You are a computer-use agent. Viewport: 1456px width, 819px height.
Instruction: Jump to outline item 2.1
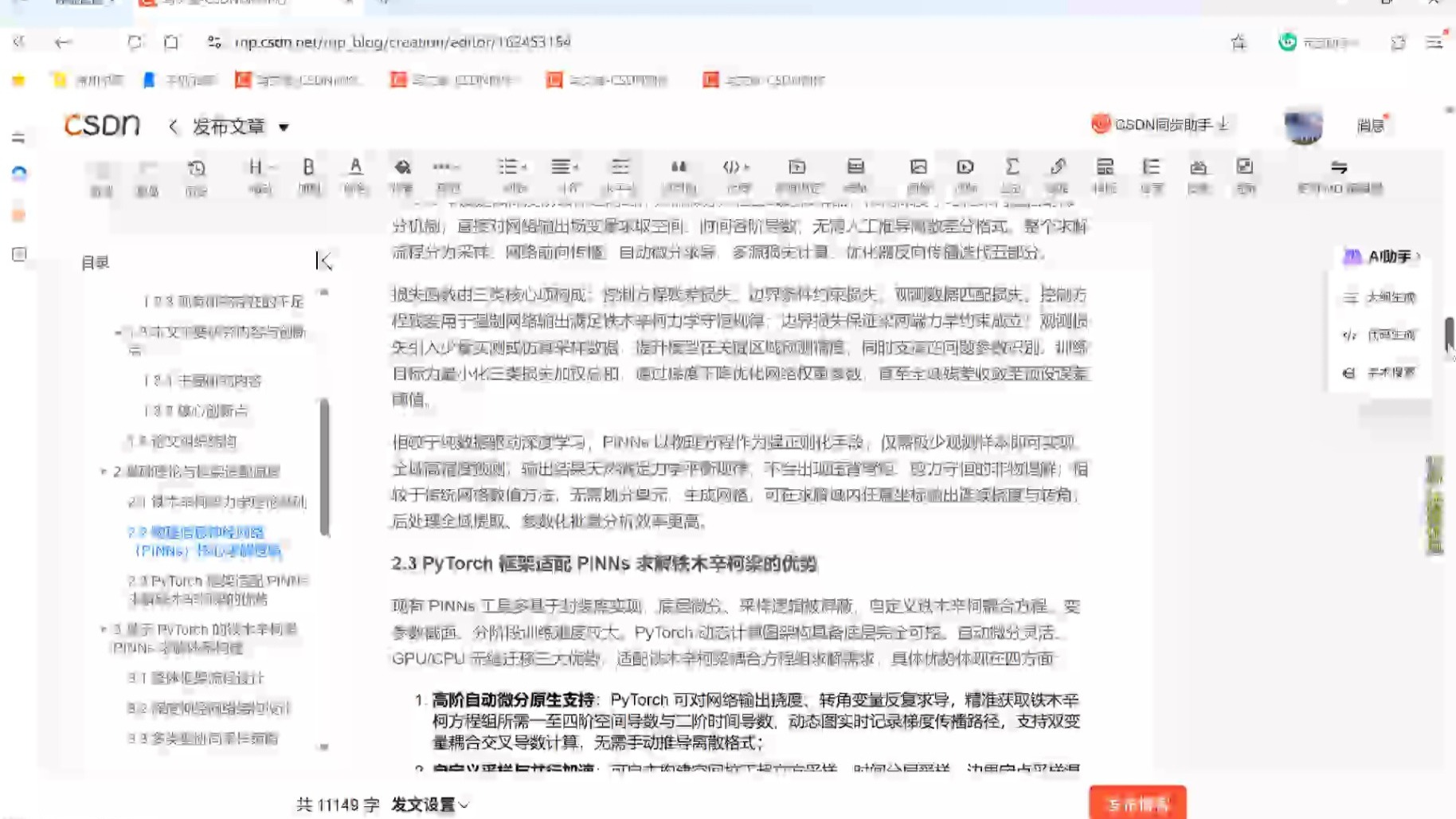[x=217, y=502]
